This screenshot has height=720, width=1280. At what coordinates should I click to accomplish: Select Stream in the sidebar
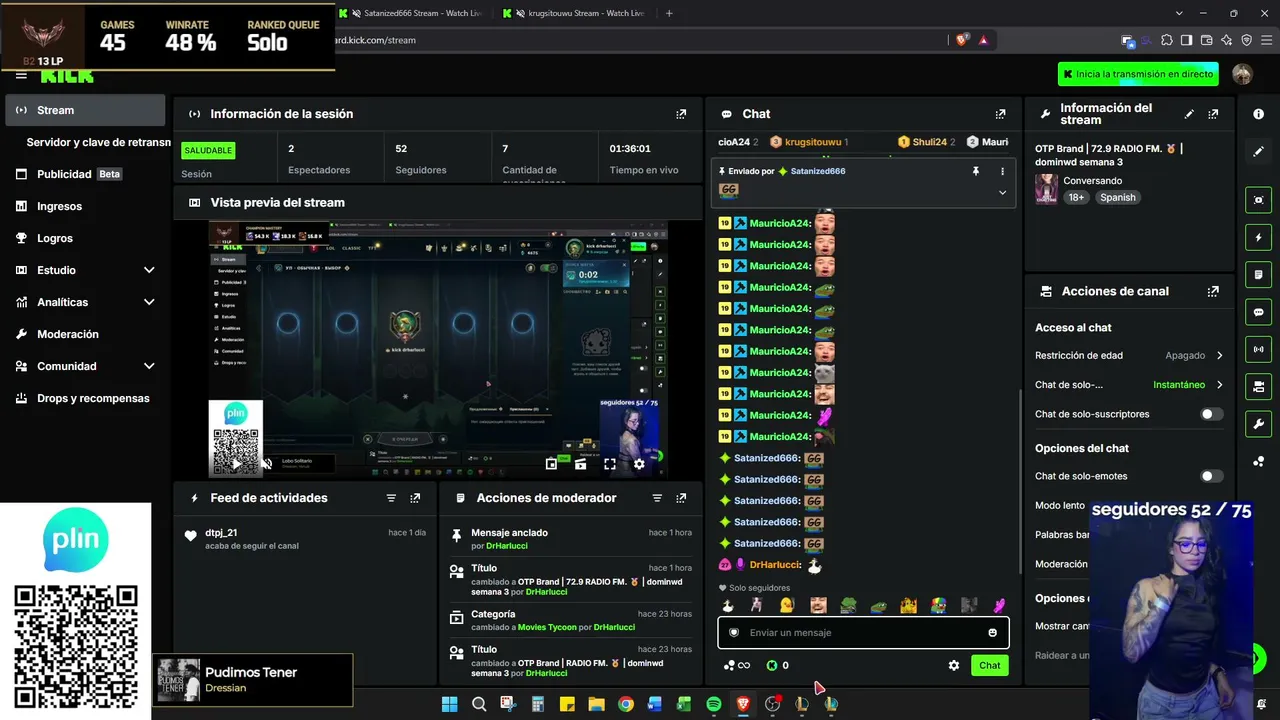coord(85,110)
